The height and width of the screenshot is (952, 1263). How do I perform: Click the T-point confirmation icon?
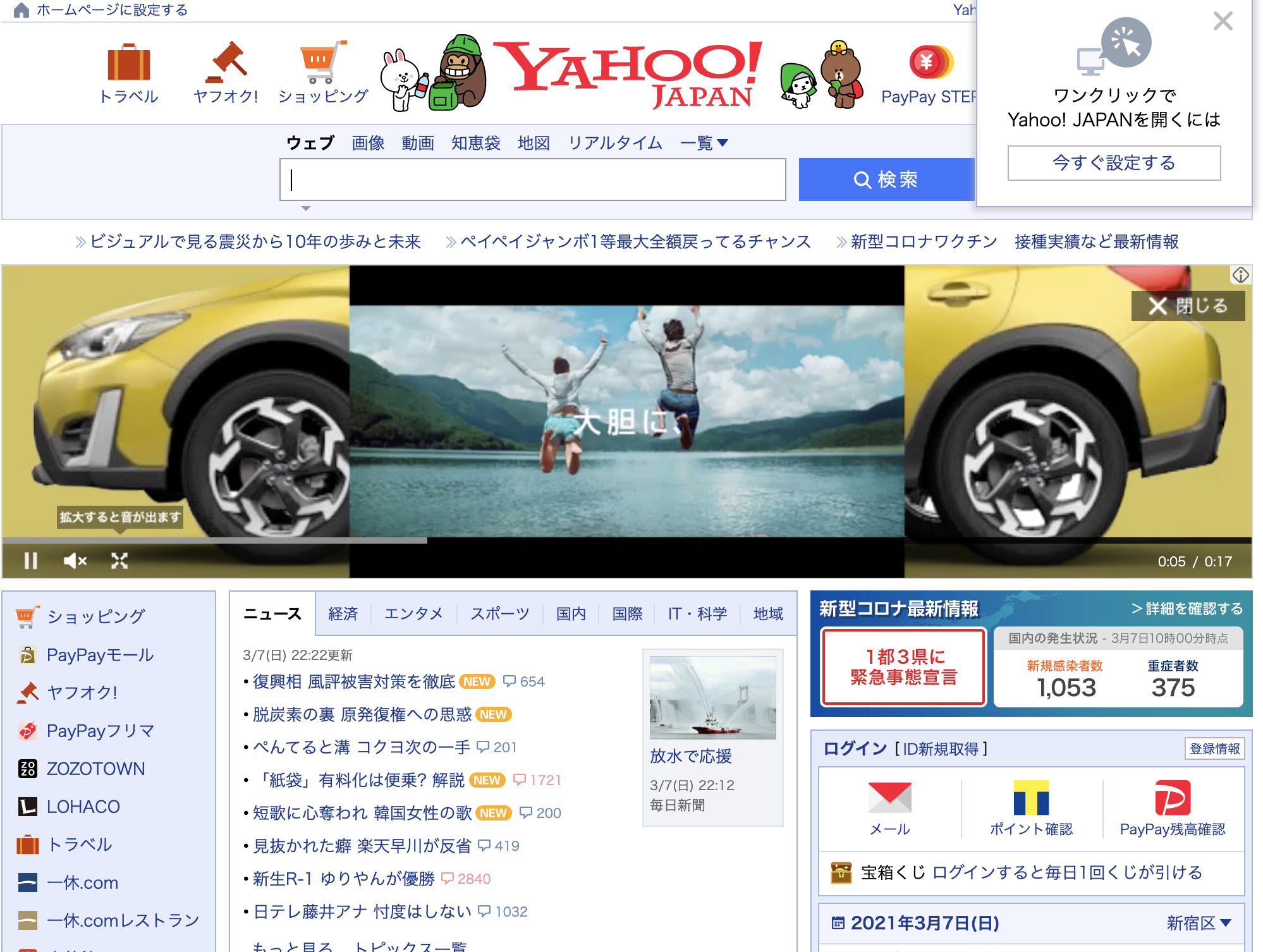click(x=1031, y=798)
